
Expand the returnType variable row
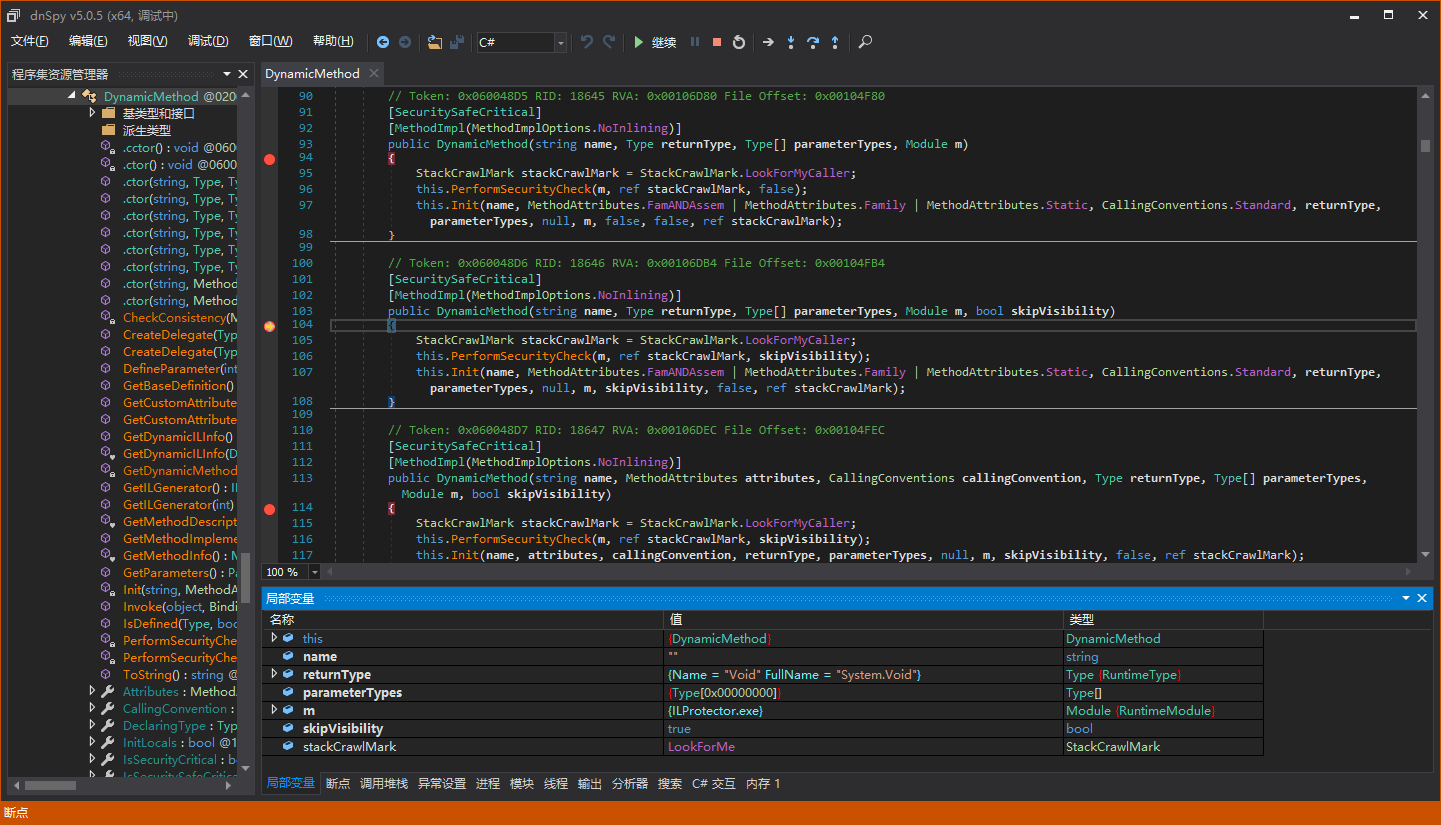click(275, 675)
